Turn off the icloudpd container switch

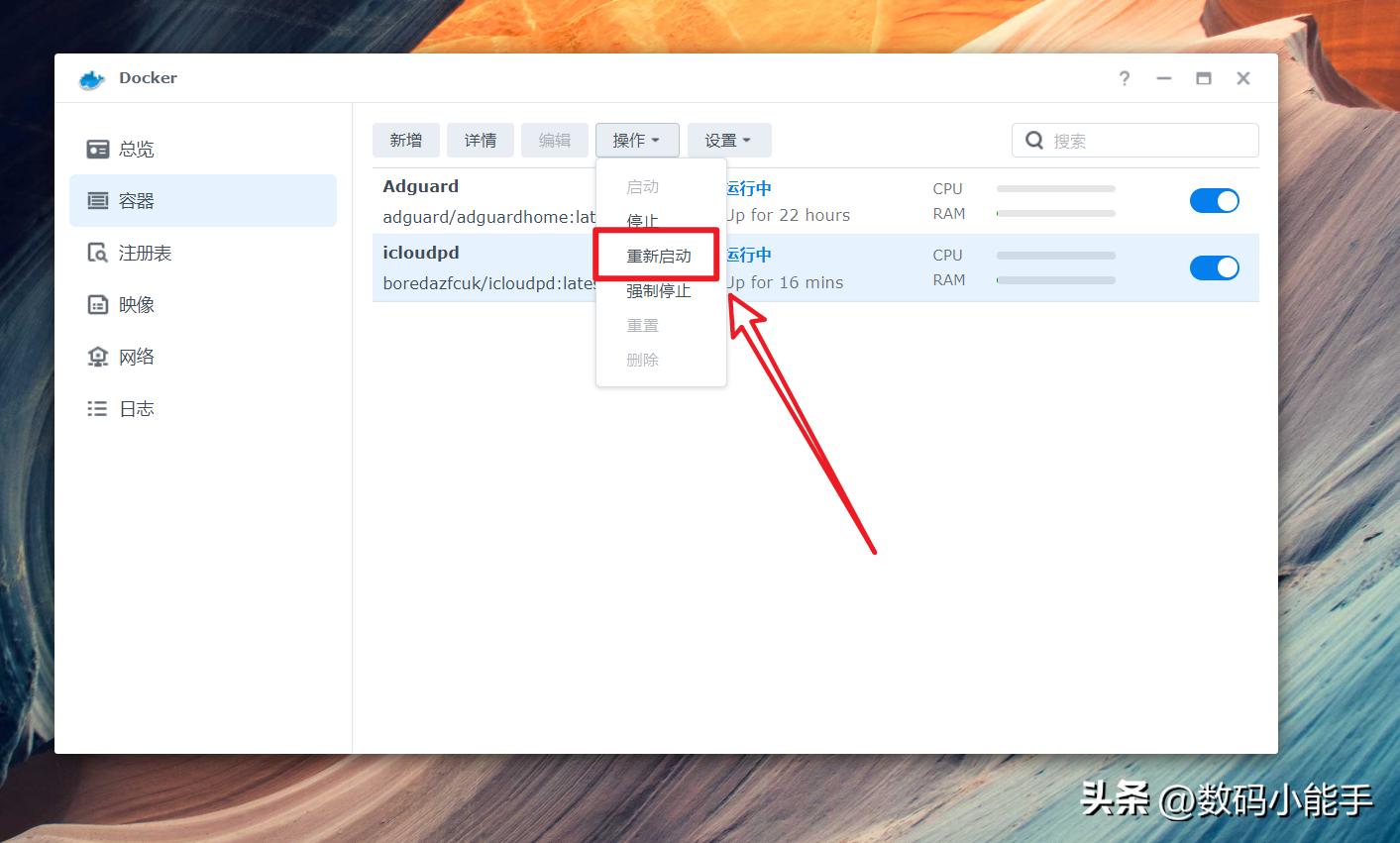pos(1214,267)
